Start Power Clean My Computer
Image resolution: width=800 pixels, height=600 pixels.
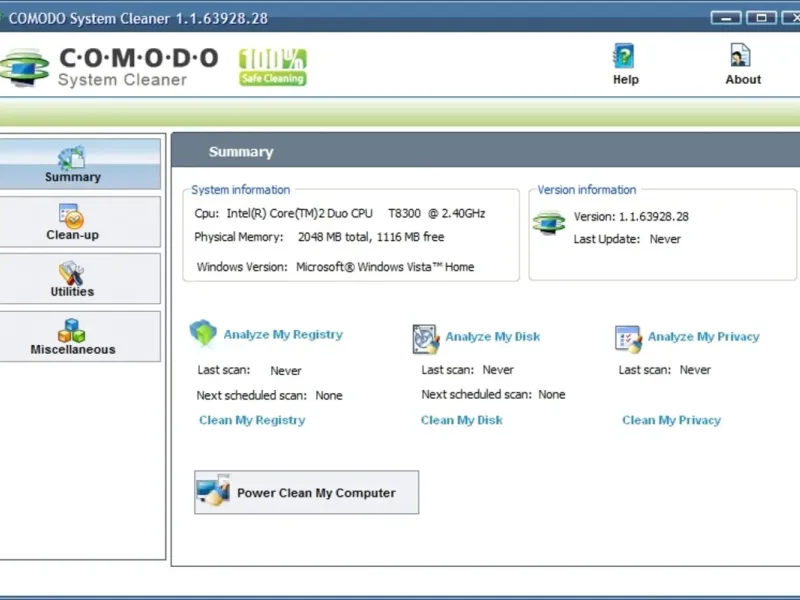[307, 492]
